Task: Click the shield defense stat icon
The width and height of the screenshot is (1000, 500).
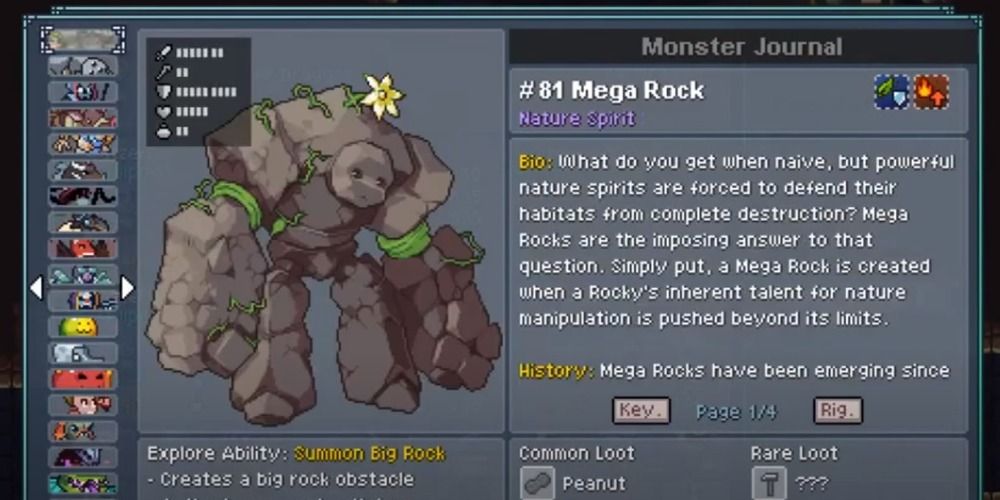Action: click(x=165, y=92)
